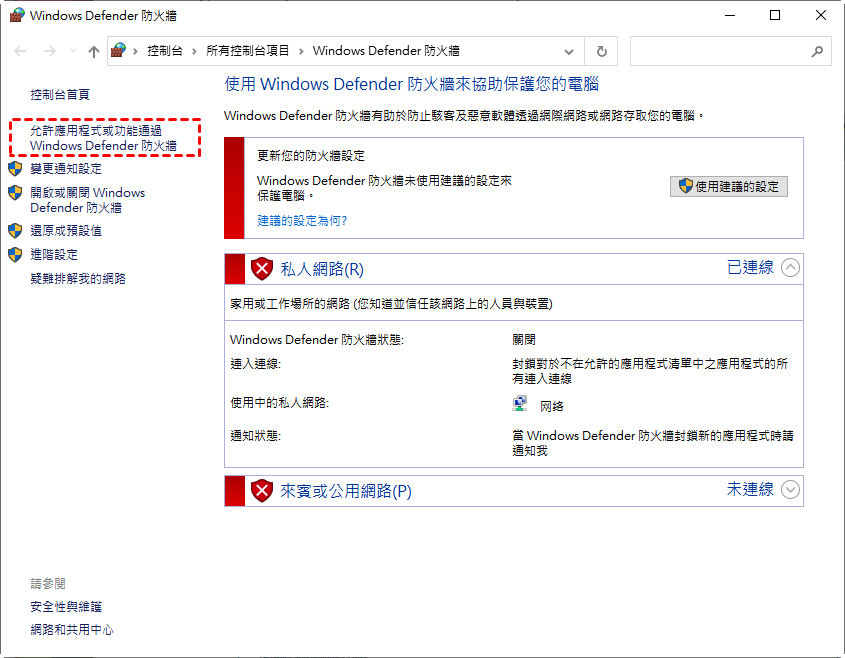Expand chevron after 控制台 breadcrumb
The height and width of the screenshot is (658, 845).
click(x=194, y=51)
